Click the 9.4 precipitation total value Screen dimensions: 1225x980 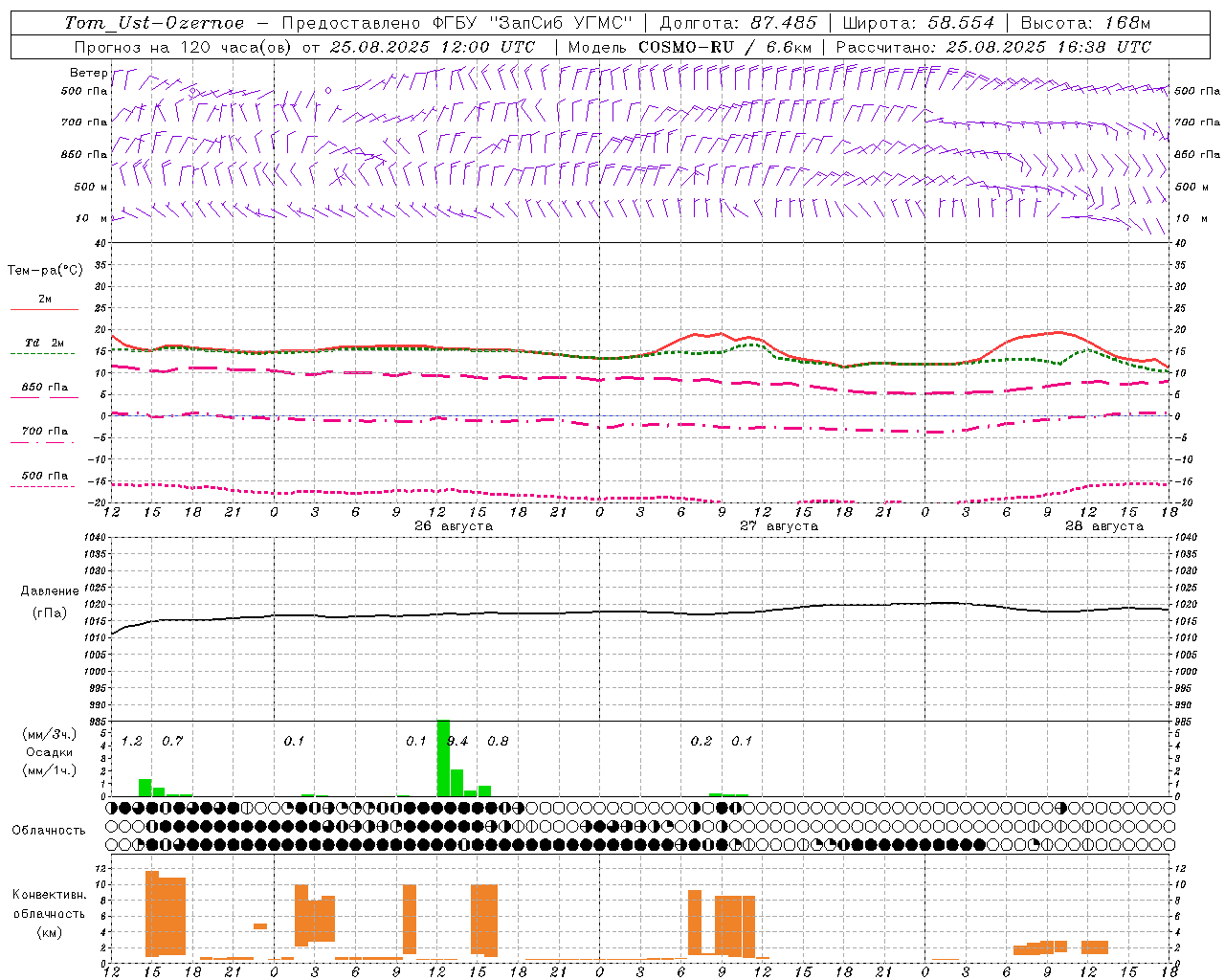[x=458, y=742]
